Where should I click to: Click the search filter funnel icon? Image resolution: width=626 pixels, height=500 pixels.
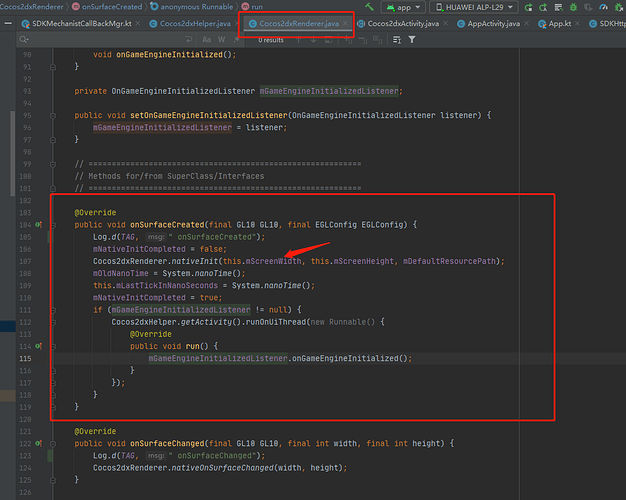[x=412, y=40]
